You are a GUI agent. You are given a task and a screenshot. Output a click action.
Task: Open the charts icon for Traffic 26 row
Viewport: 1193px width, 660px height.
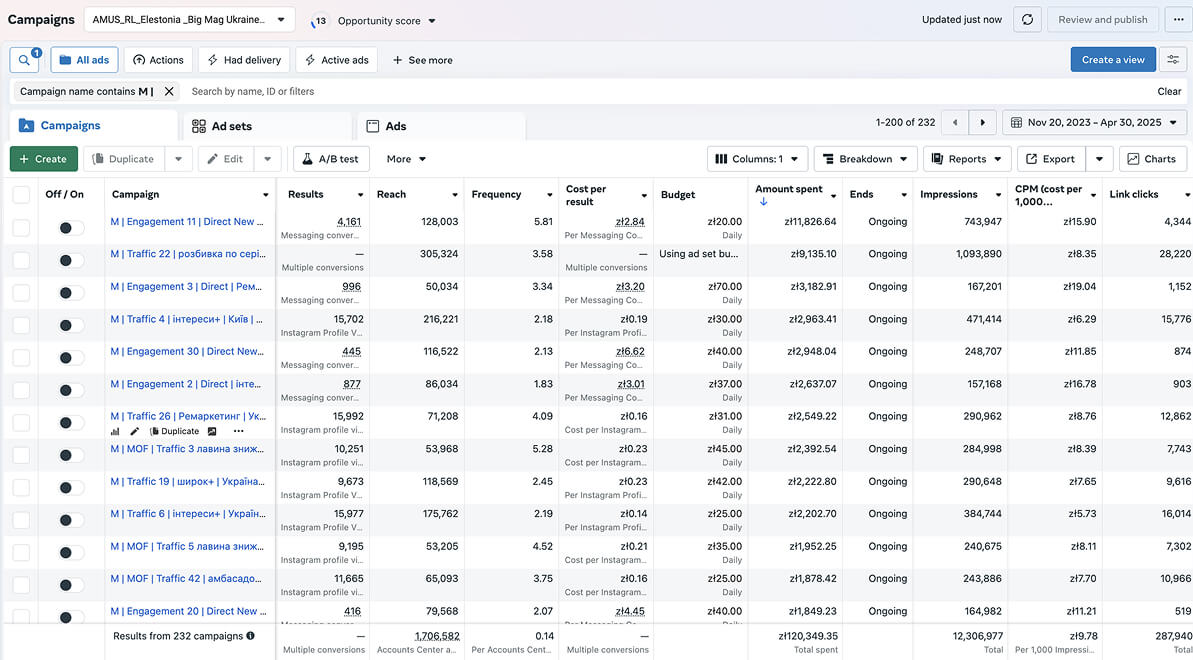[116, 432]
